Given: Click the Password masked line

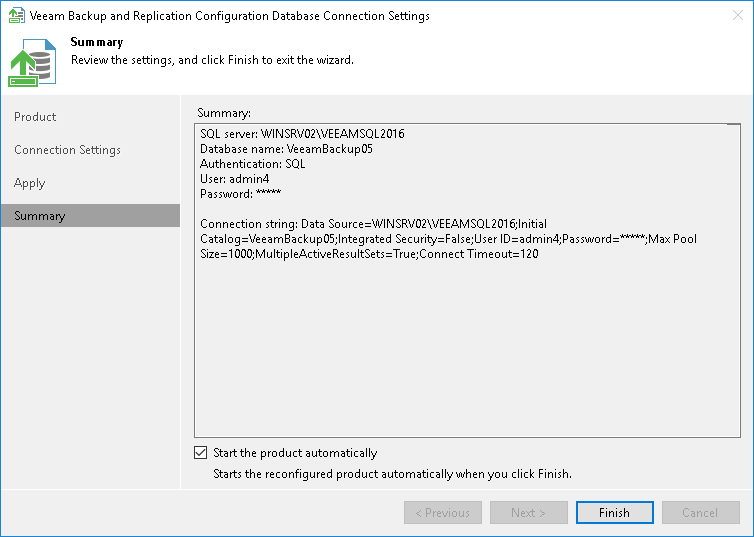Looking at the screenshot, I should pos(240,194).
